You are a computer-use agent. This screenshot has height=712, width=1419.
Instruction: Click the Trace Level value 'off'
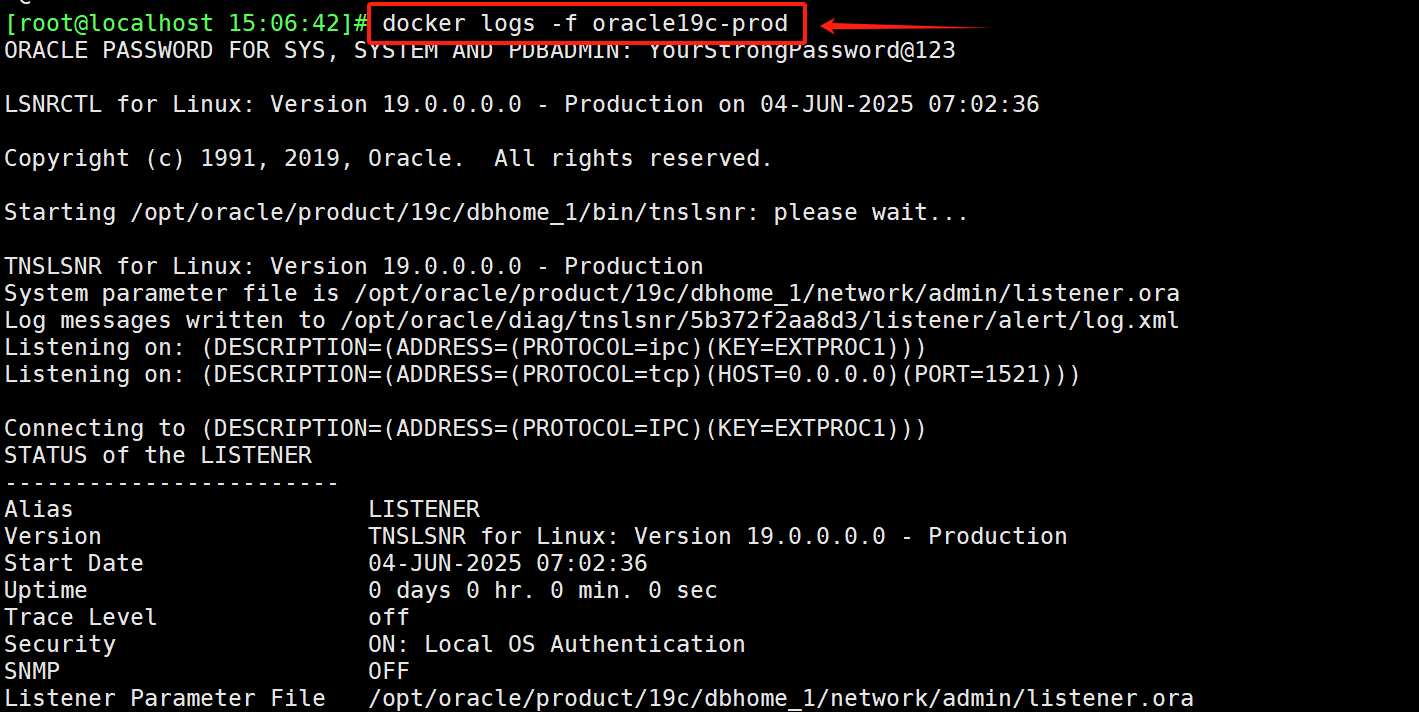coord(389,617)
